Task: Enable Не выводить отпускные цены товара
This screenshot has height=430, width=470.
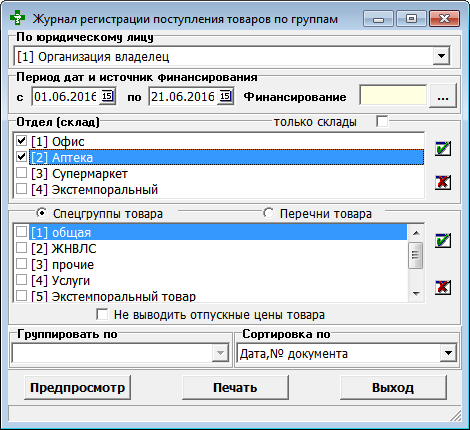Action: [x=102, y=314]
